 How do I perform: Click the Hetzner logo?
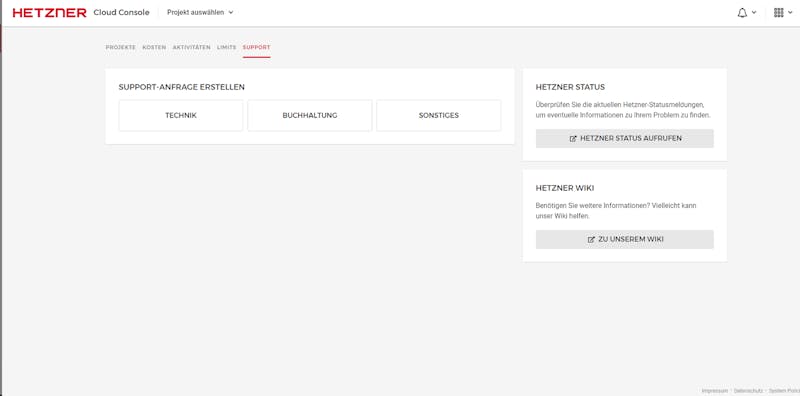pos(49,13)
